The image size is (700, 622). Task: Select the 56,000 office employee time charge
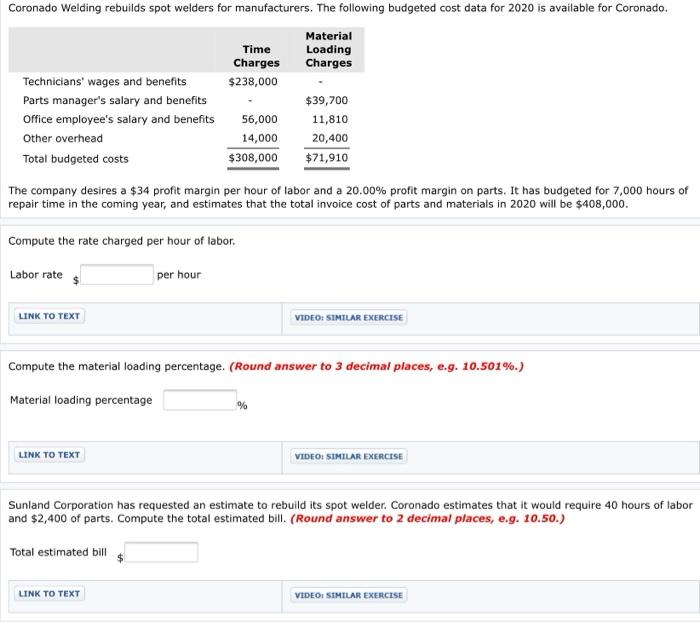click(259, 119)
